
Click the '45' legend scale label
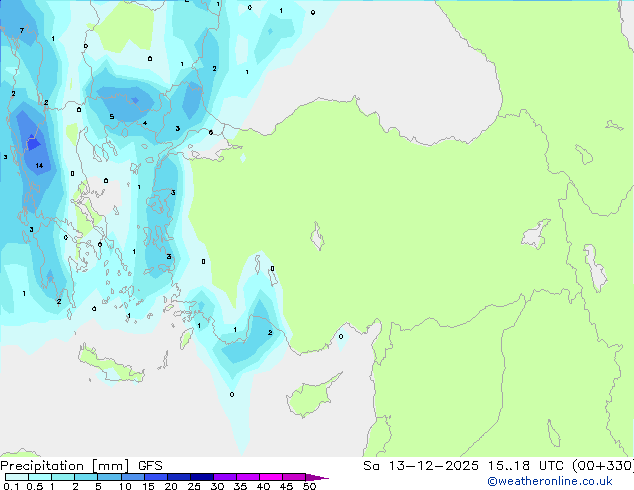(x=286, y=486)
